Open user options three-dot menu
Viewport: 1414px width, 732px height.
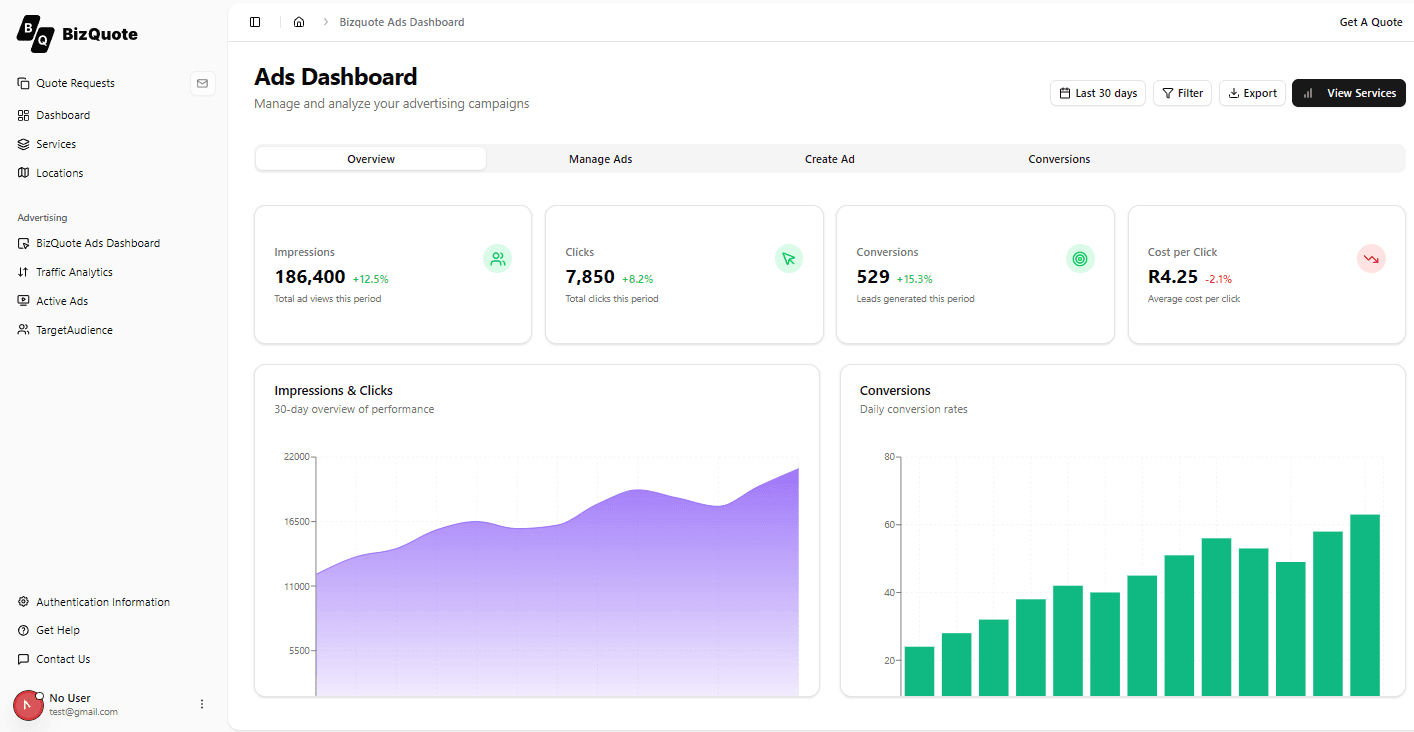coord(202,705)
